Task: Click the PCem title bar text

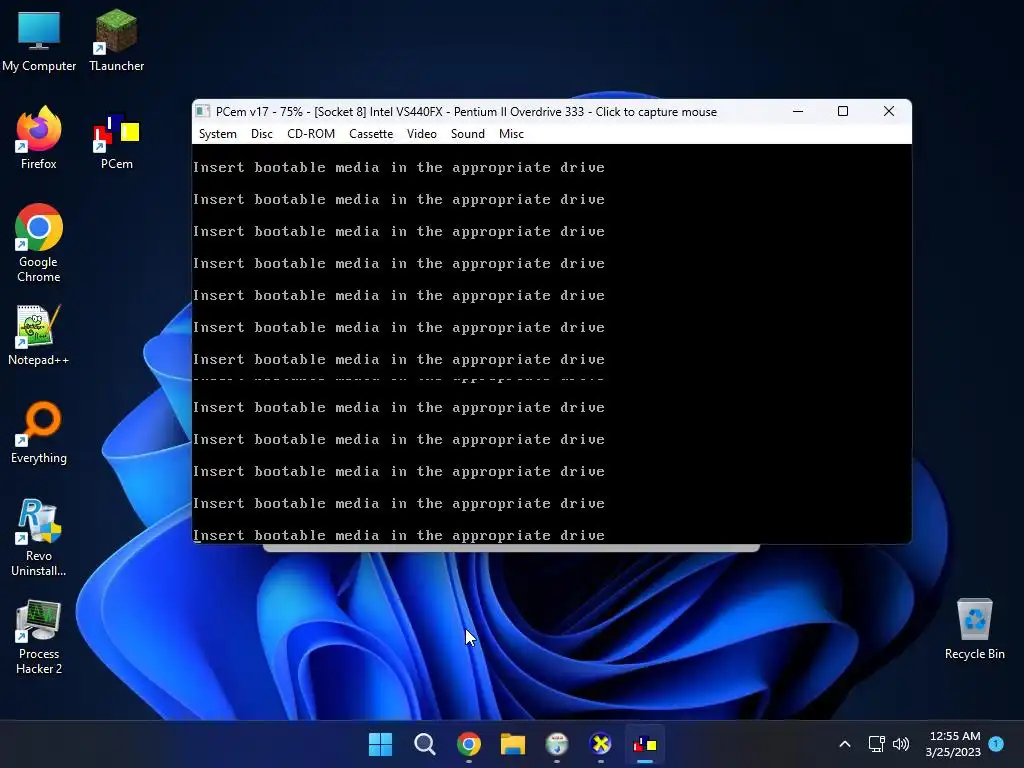Action: tap(466, 112)
